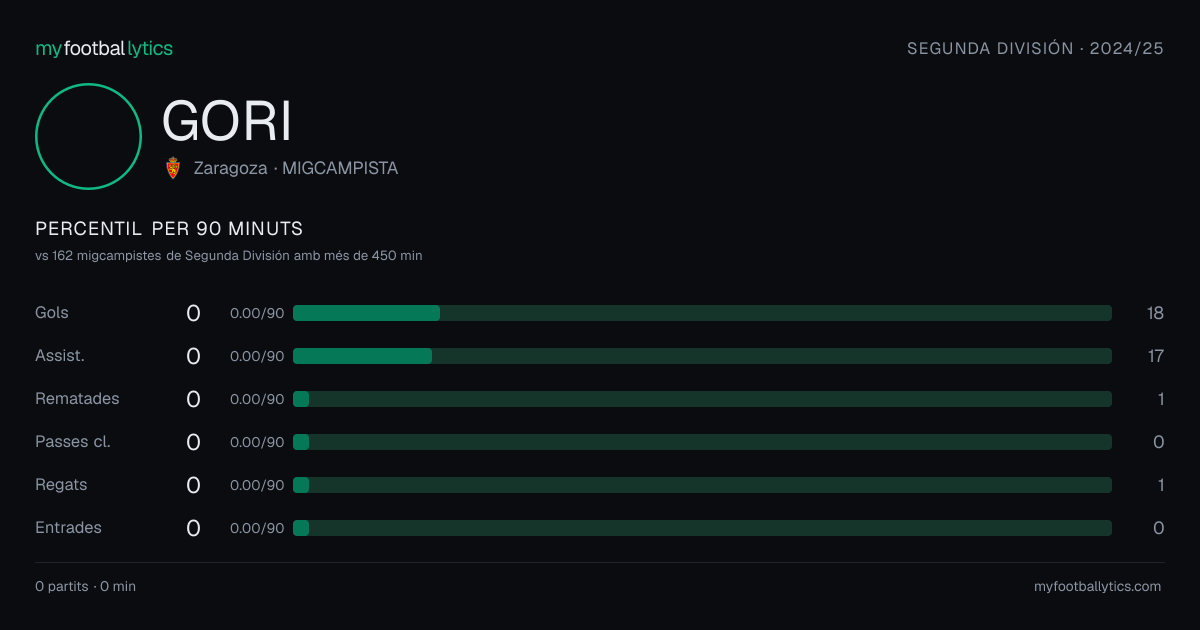The image size is (1200, 630).
Task: Select the Segunda División 2024/25 label
Action: point(1035,48)
